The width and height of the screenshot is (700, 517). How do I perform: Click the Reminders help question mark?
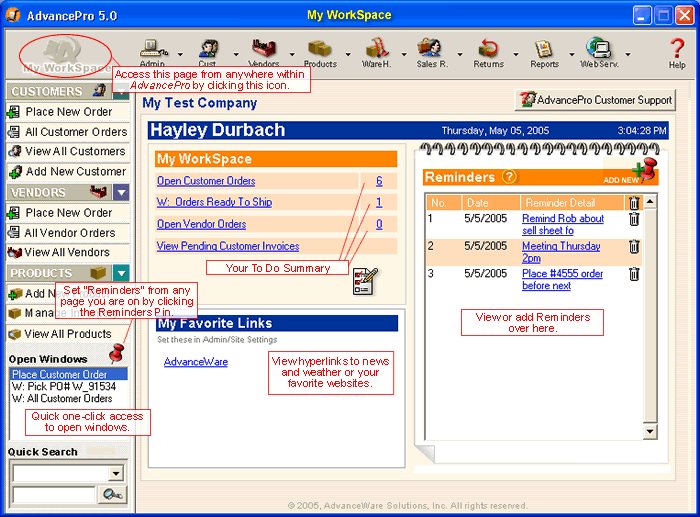click(x=509, y=177)
